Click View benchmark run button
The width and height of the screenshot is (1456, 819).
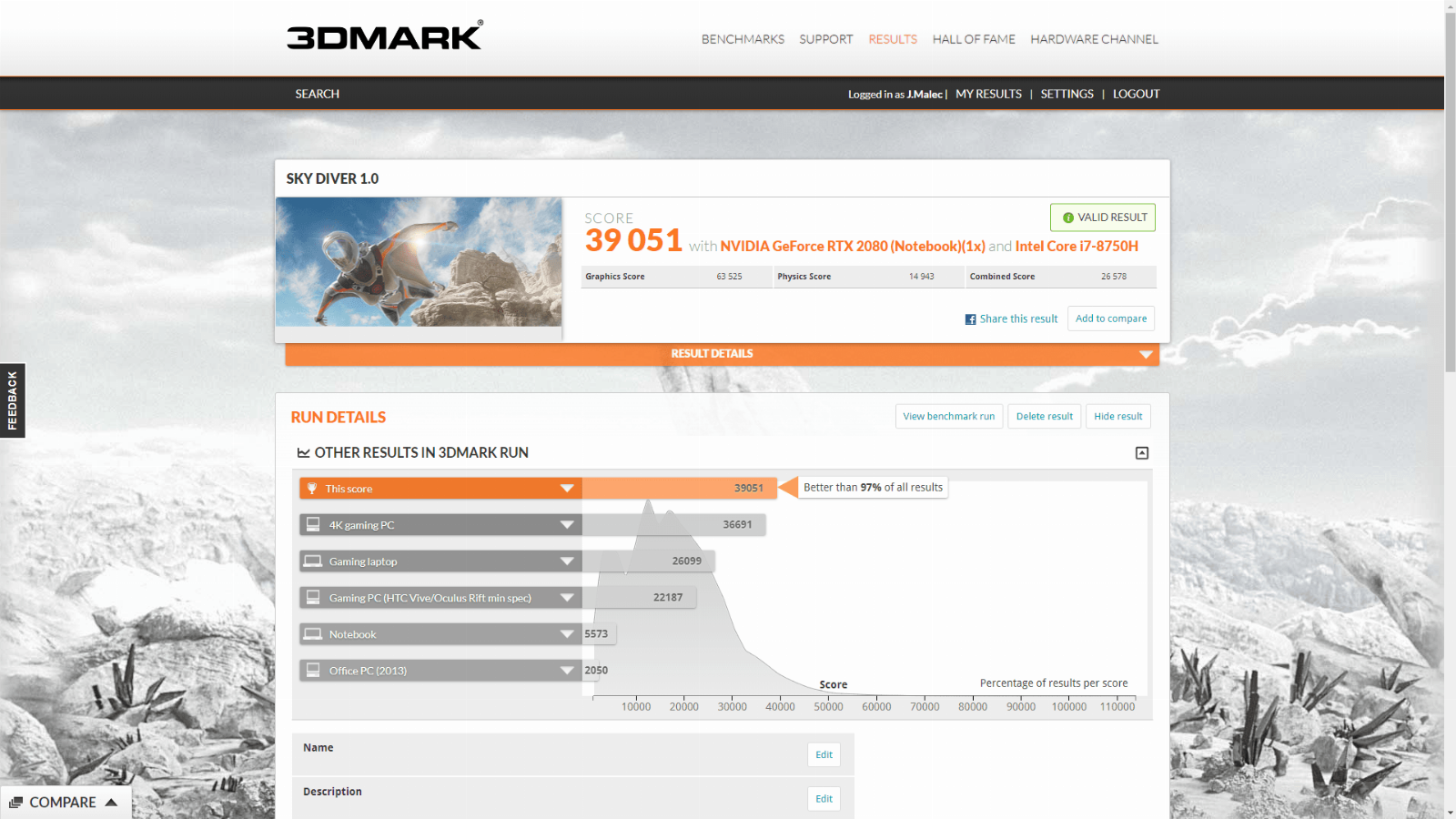[949, 417]
